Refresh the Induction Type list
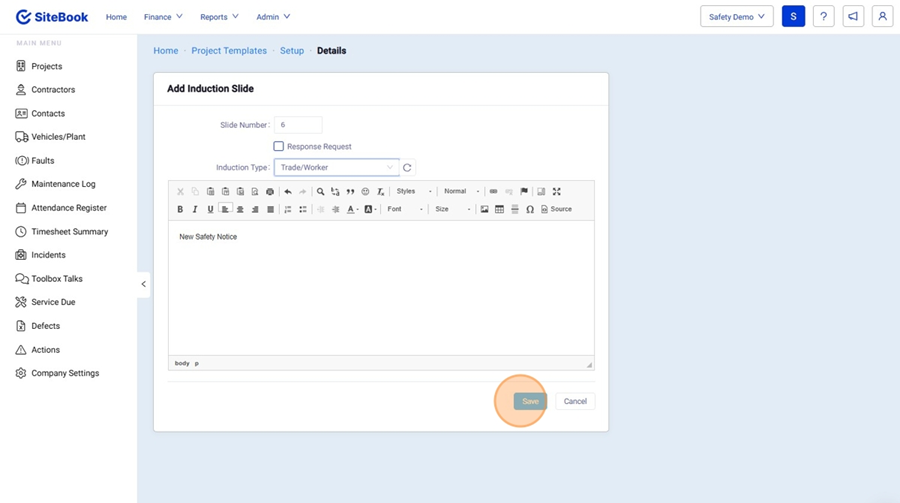This screenshot has width=900, height=503. coord(408,168)
